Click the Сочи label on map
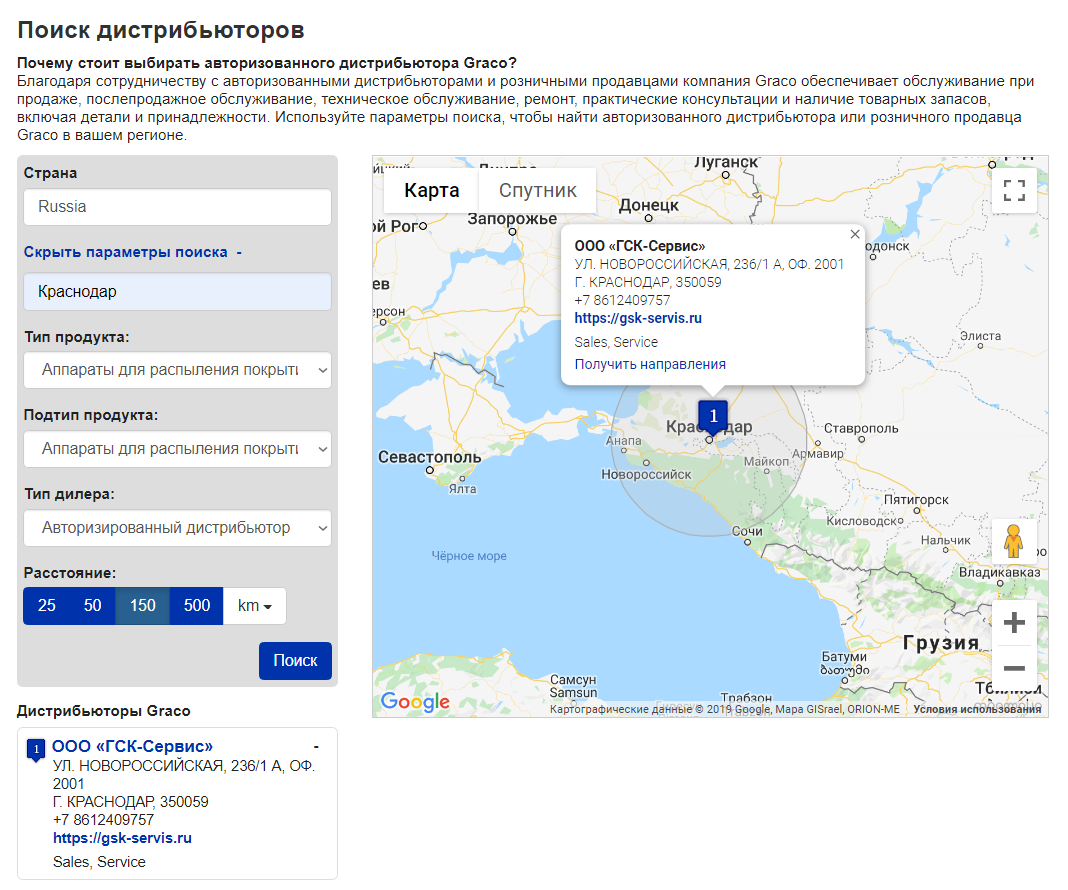 pyautogui.click(x=747, y=530)
